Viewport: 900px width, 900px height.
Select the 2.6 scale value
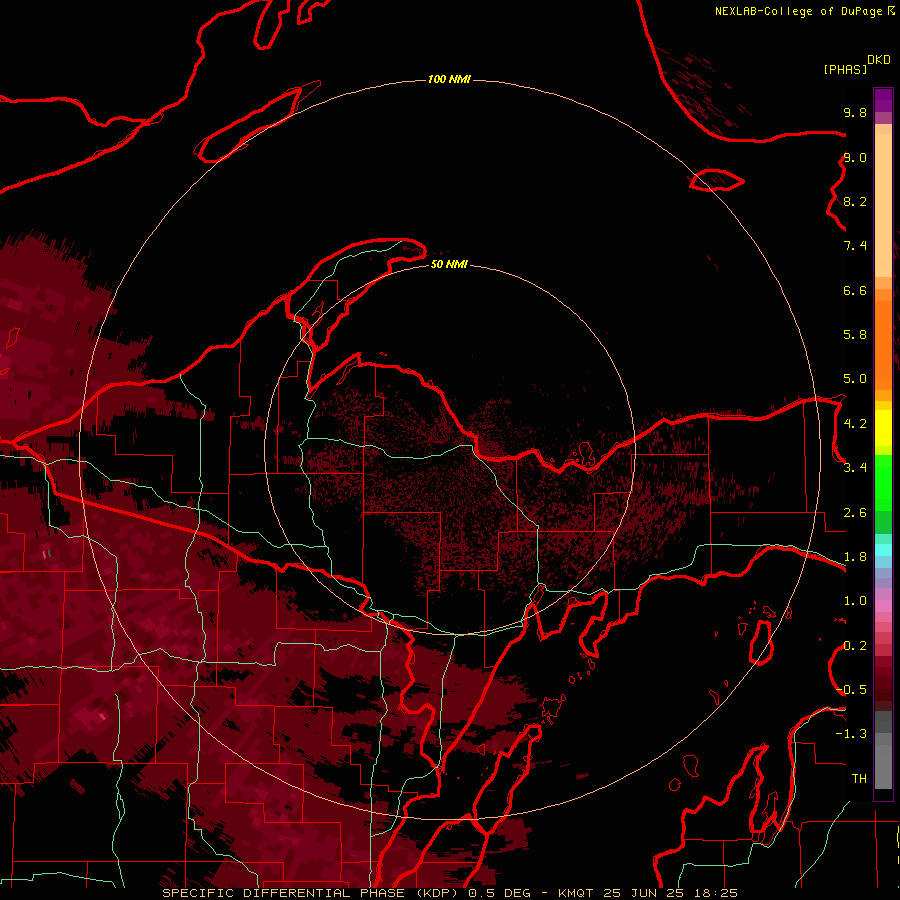click(855, 513)
